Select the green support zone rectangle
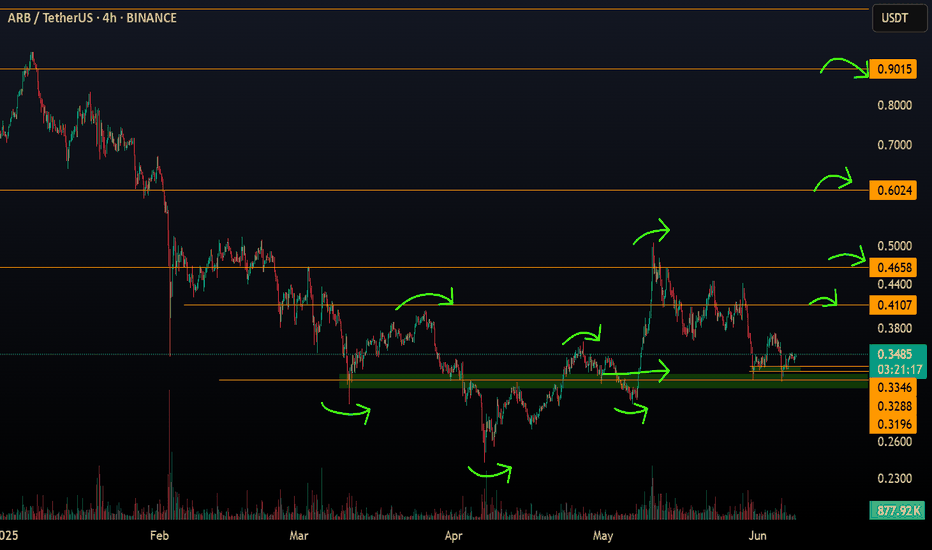932x550 pixels. tap(603, 381)
